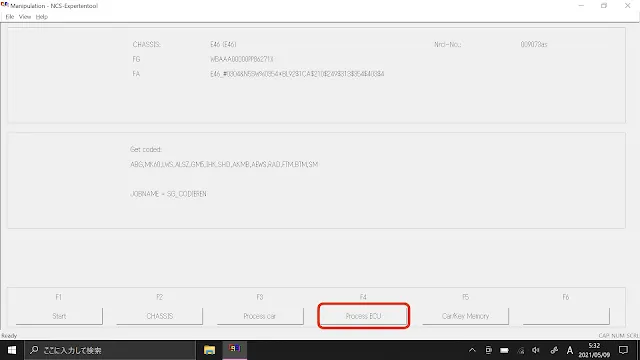Click the CHASSIS value E46 (E46)
The height and width of the screenshot is (360, 640).
223,44
